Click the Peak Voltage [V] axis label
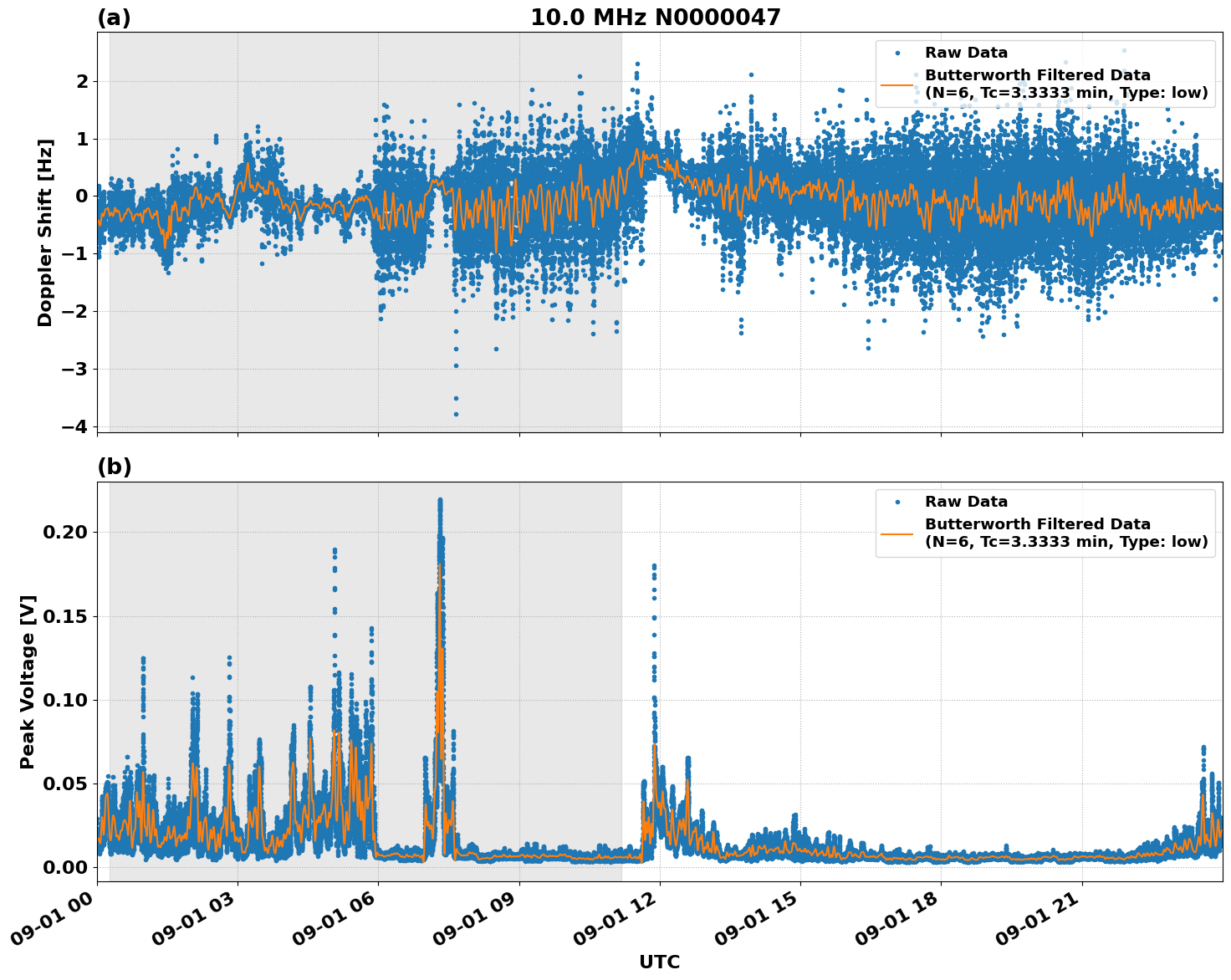 [x=30, y=687]
